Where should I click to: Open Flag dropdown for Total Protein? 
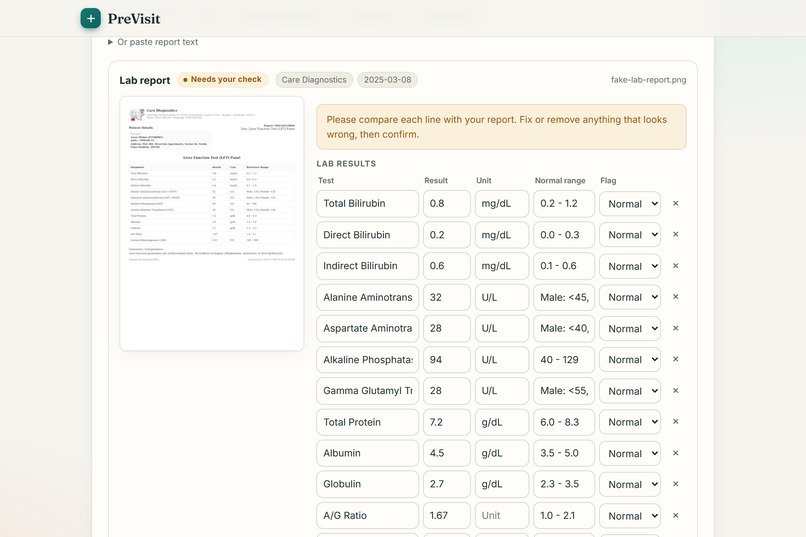[x=630, y=422]
